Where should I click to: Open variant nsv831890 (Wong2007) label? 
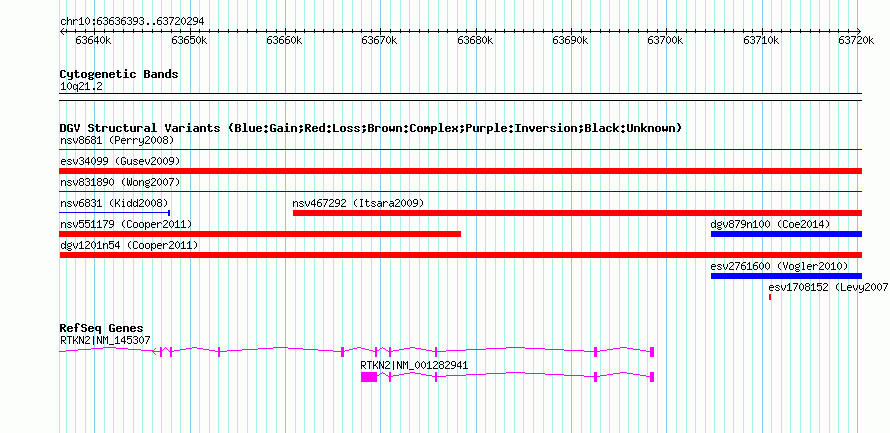120,182
